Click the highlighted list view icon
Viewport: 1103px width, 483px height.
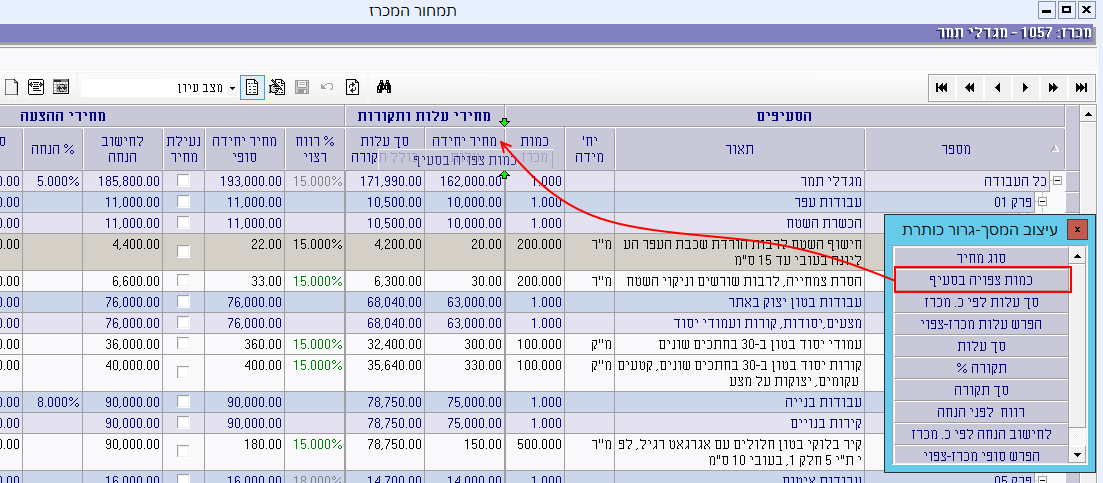click(253, 87)
